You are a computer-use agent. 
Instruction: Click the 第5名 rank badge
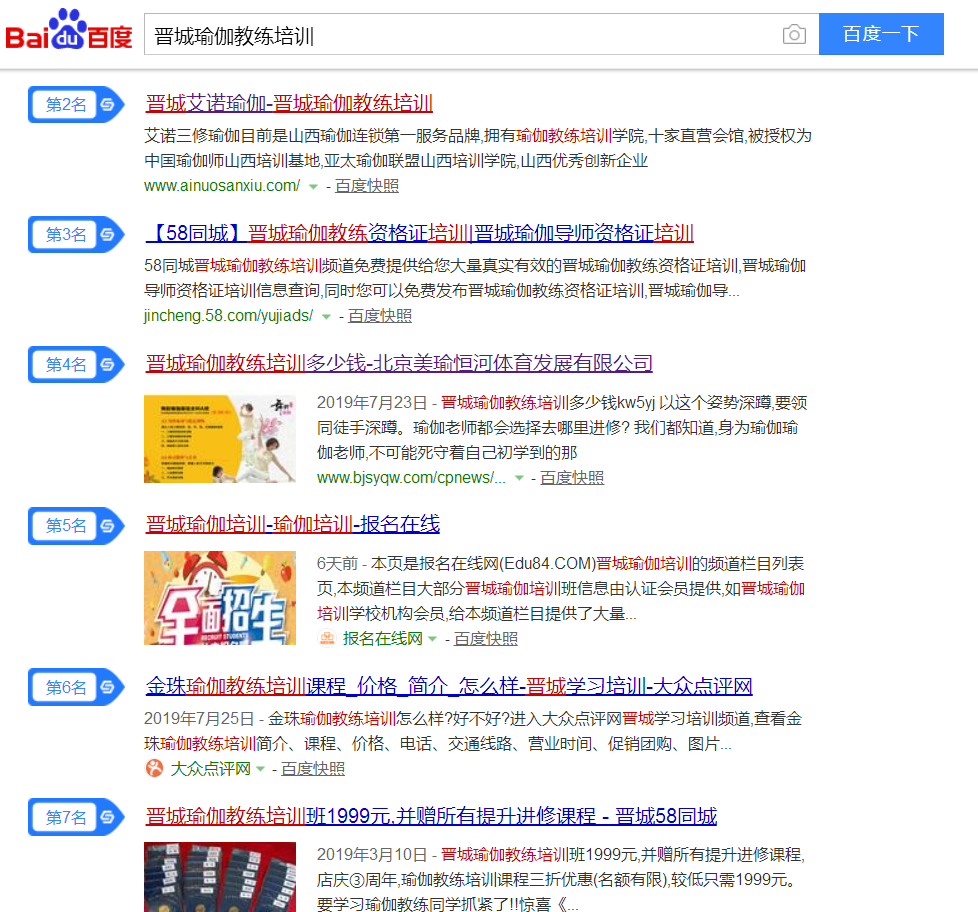point(76,525)
